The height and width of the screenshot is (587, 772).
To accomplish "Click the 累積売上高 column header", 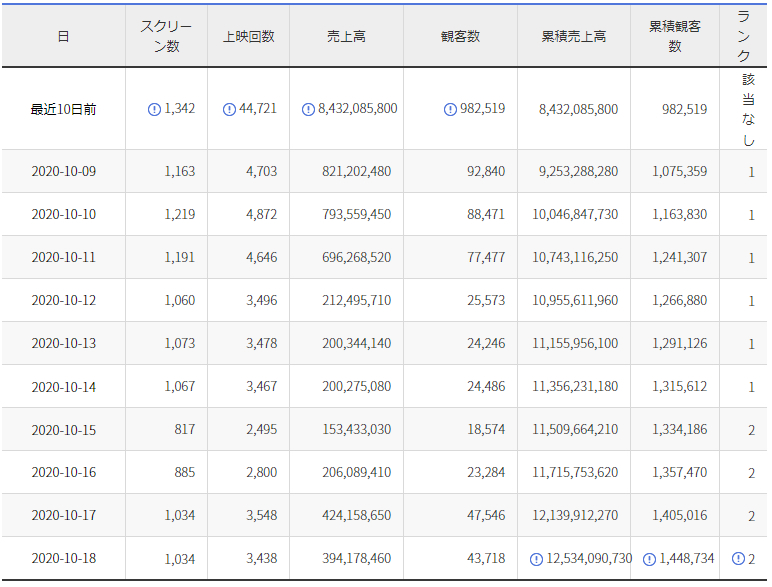I will point(574,36).
